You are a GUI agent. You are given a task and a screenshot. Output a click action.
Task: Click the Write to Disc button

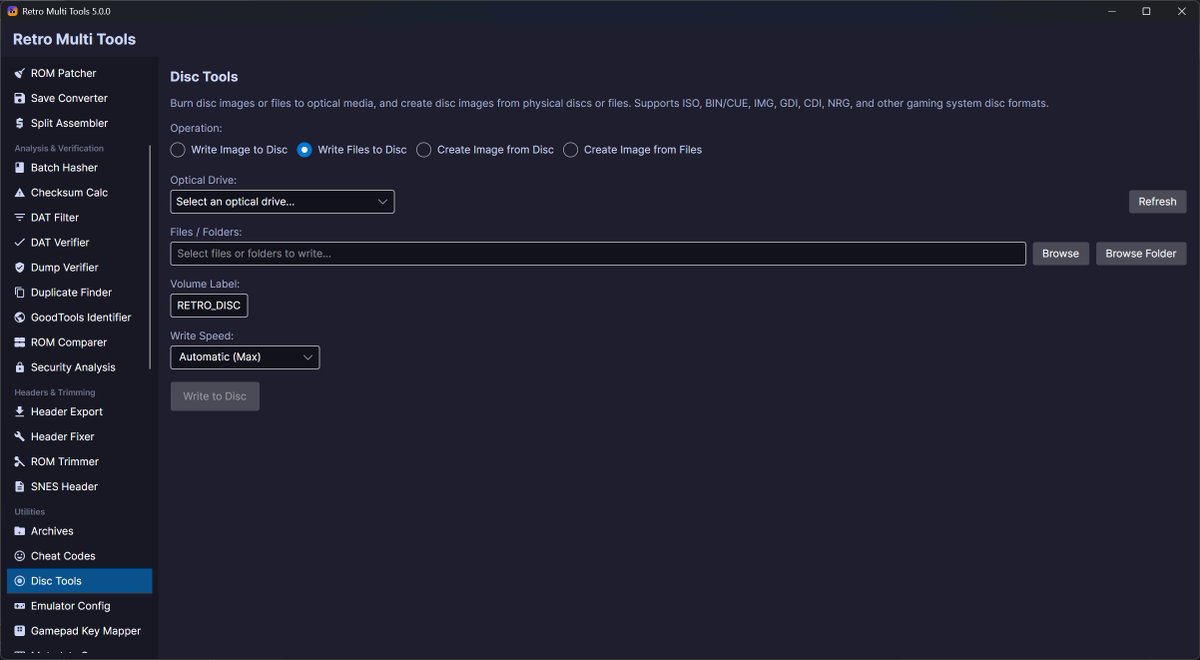[x=215, y=396]
